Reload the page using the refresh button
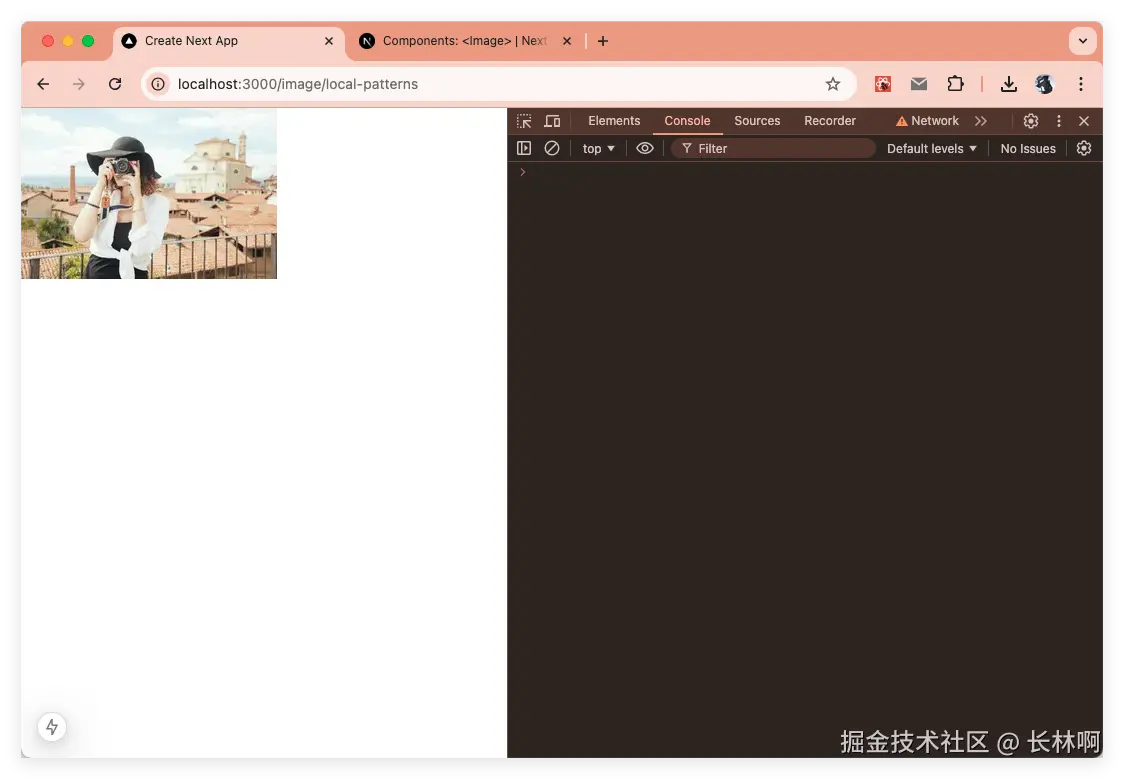1124x779 pixels. tap(115, 84)
